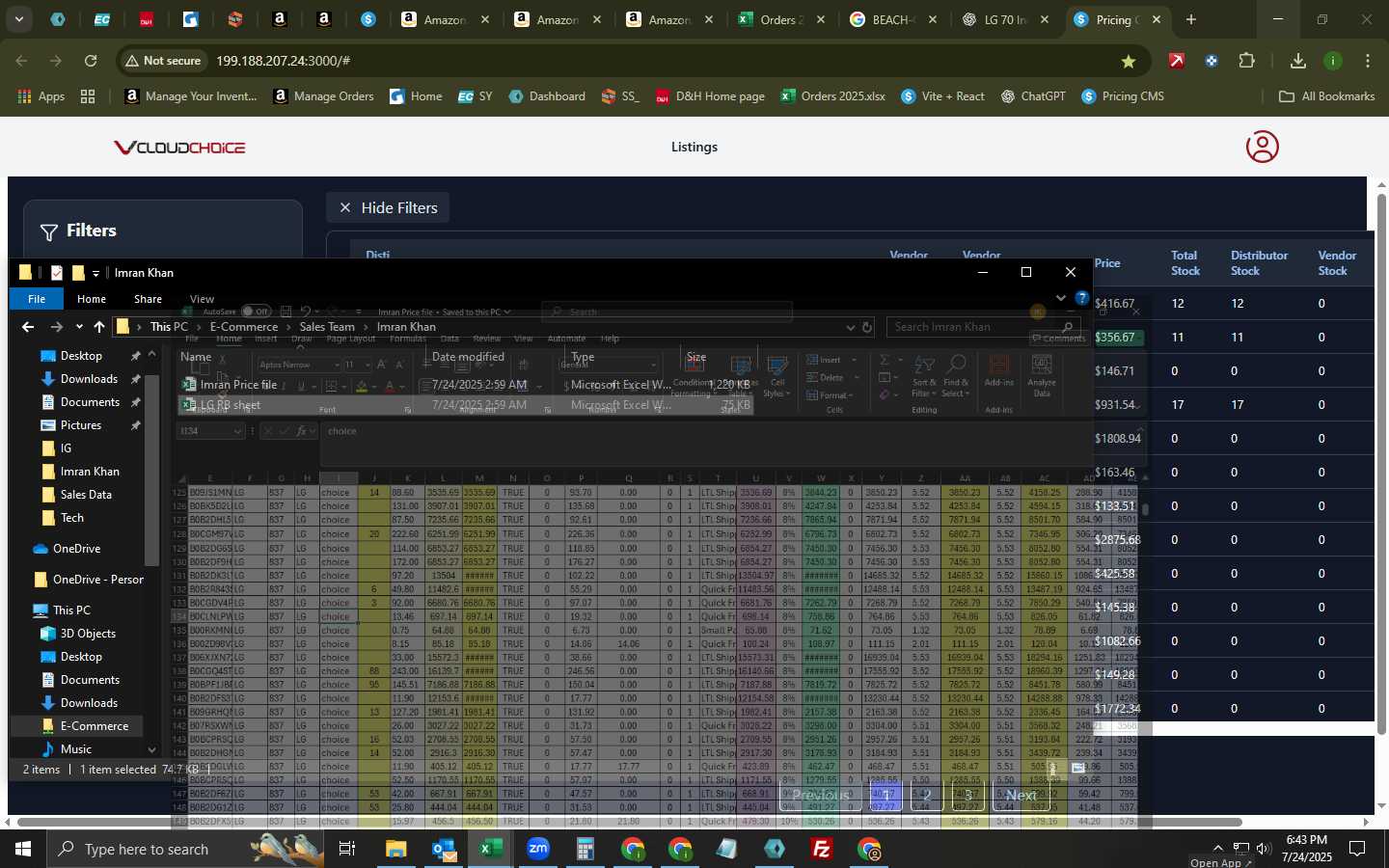Click Hide Filters button
1389x868 pixels.
tap(388, 207)
